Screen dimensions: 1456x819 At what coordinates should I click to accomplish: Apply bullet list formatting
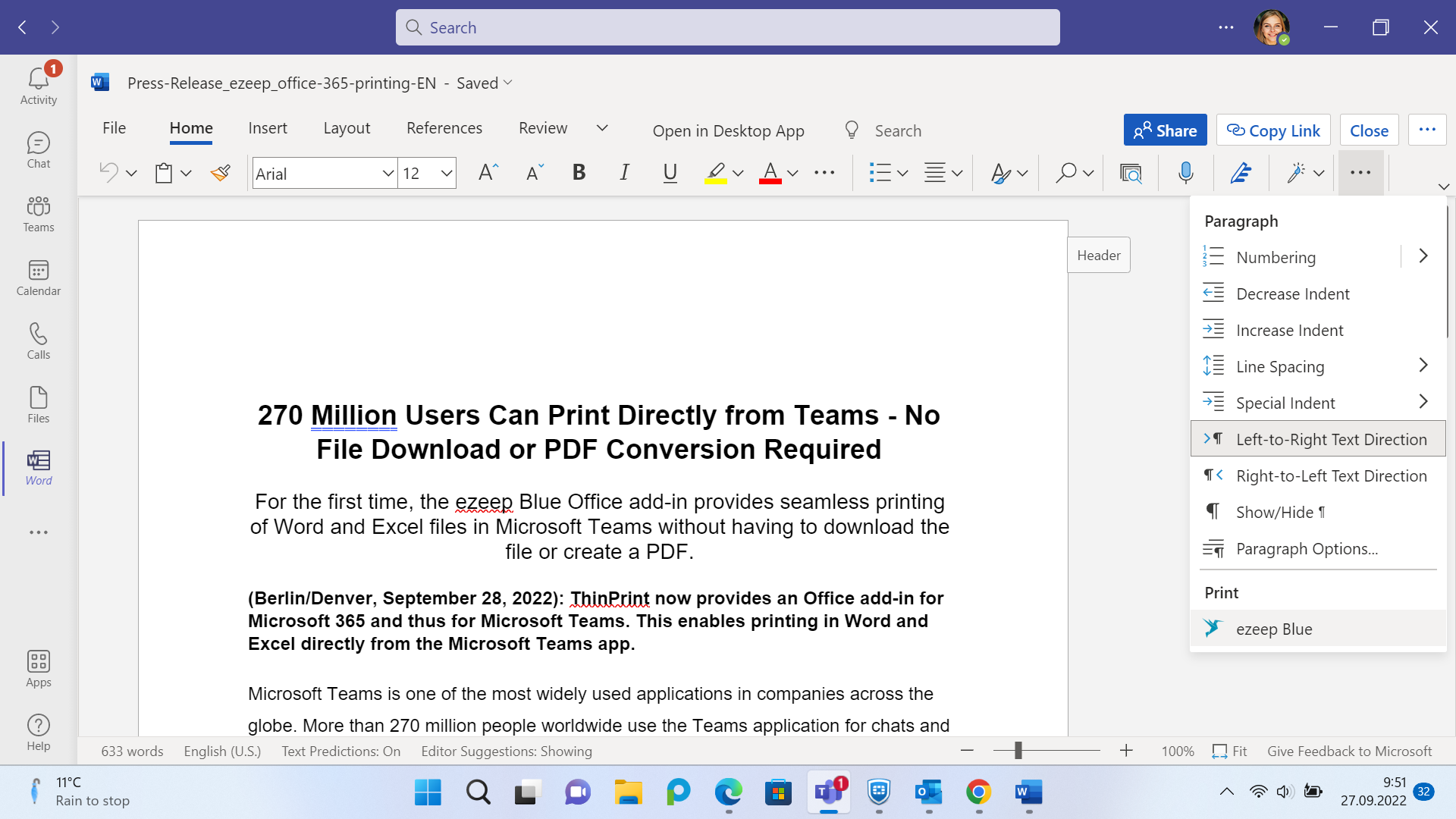point(880,173)
